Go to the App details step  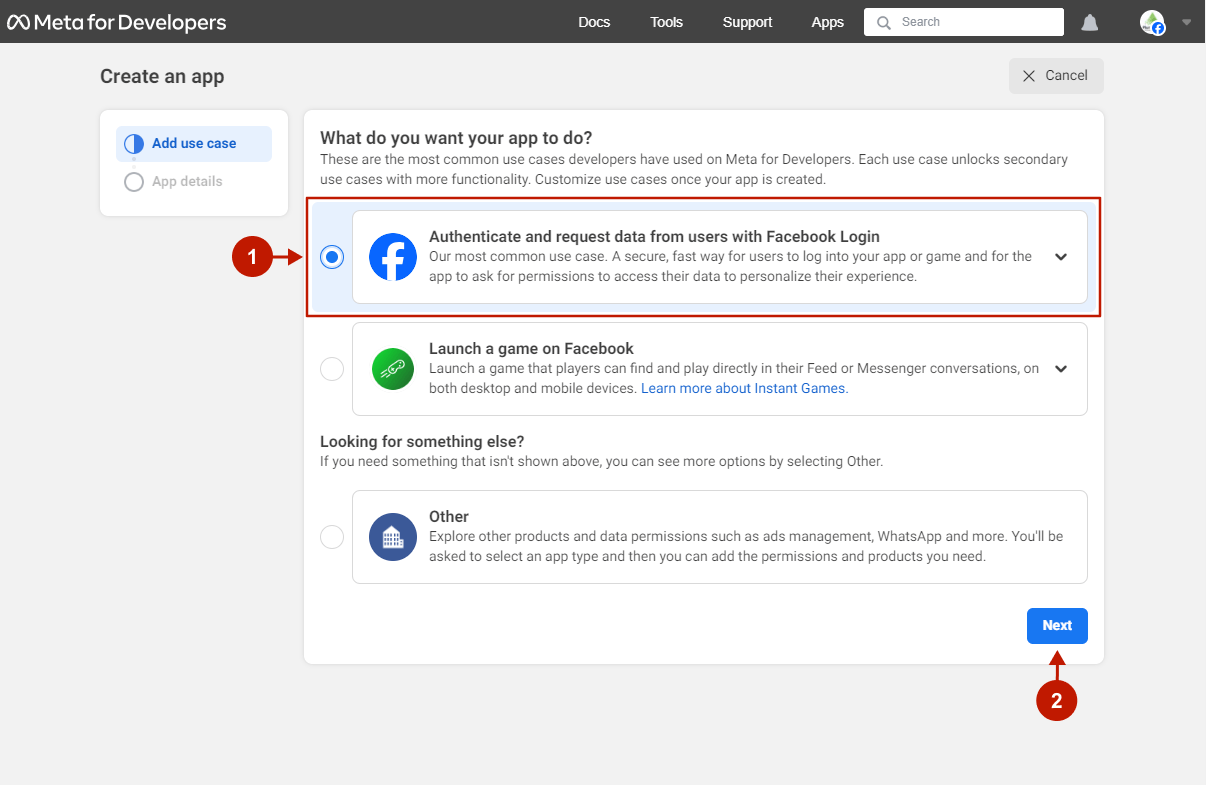187,182
